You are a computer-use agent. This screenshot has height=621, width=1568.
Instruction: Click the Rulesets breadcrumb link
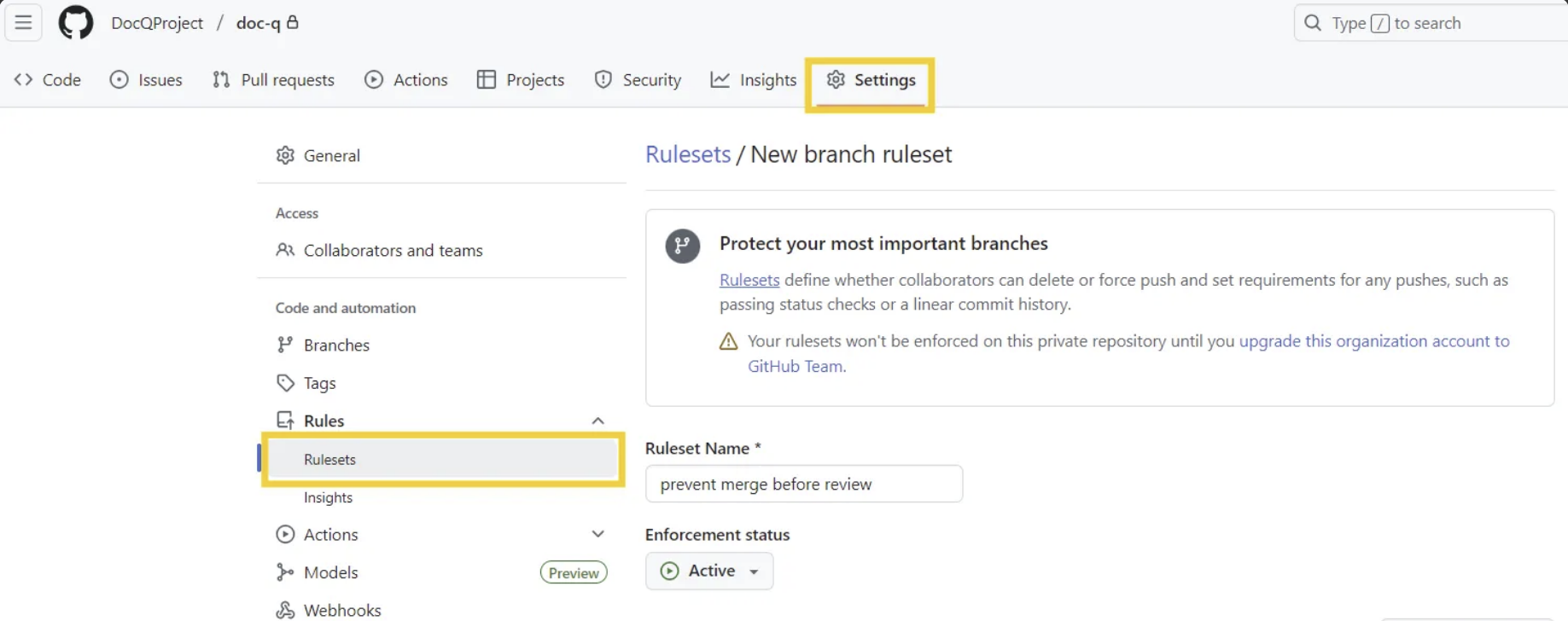click(688, 154)
